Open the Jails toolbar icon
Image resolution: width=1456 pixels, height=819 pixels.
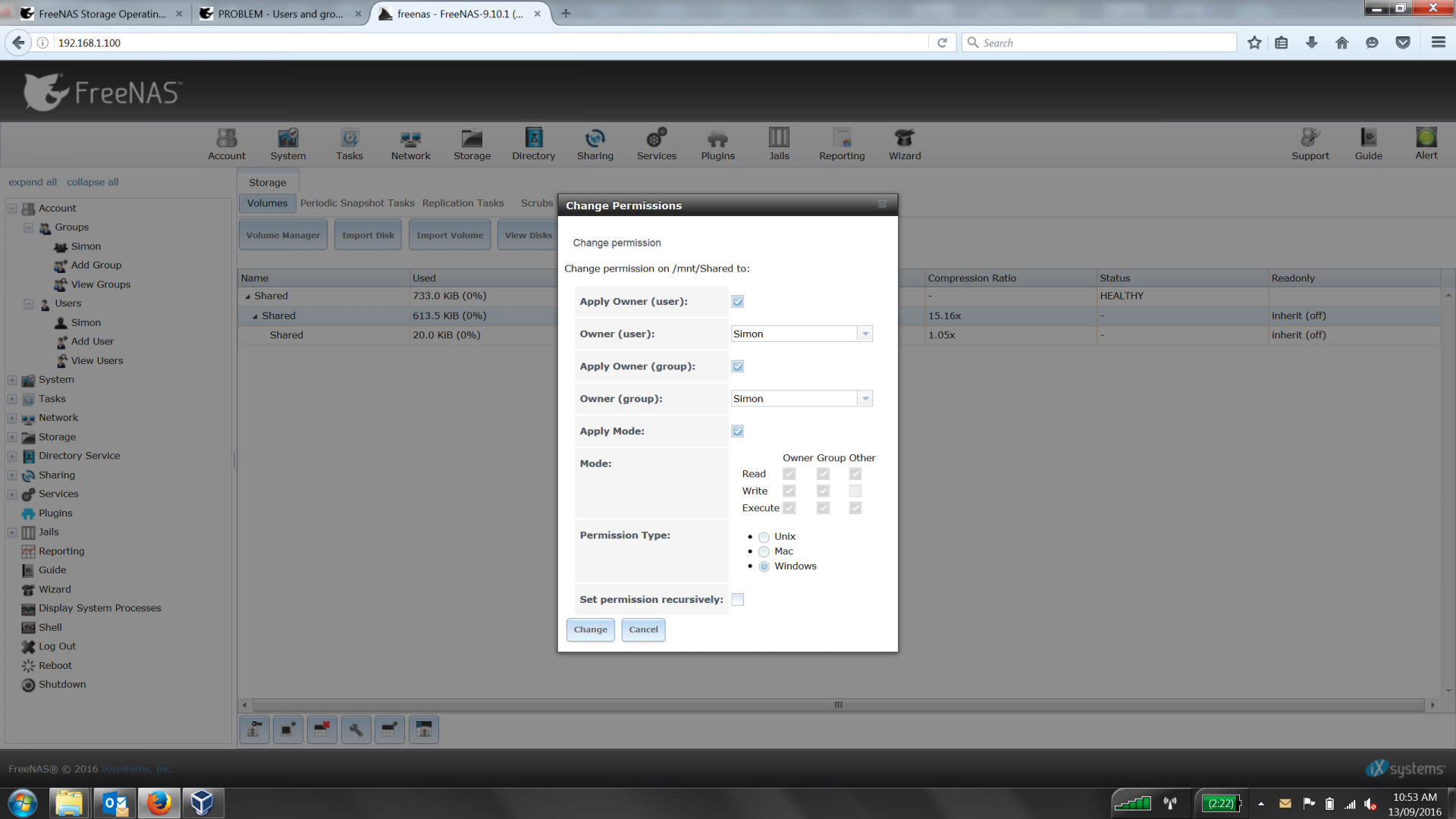(780, 144)
